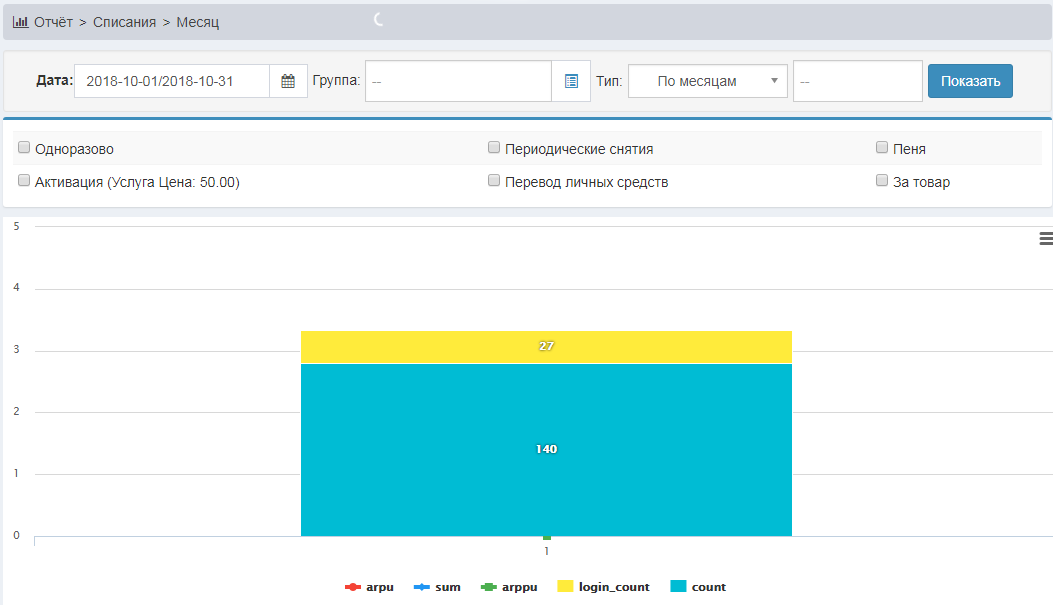Viewport: 1053px width, 605px height.
Task: Tick the Пеня checkbox
Action: pos(882,148)
